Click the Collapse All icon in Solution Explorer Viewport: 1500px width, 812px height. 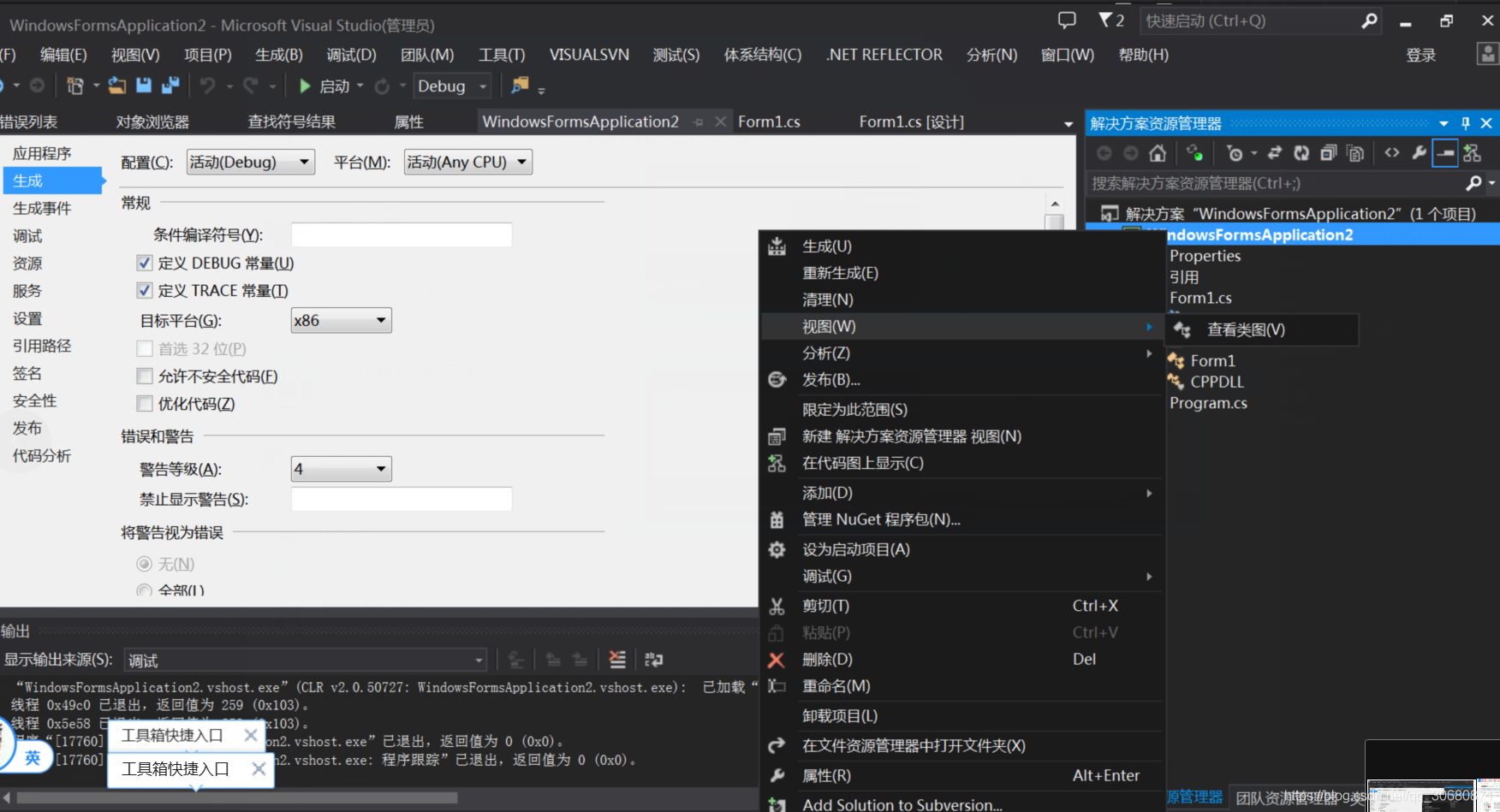click(1328, 153)
